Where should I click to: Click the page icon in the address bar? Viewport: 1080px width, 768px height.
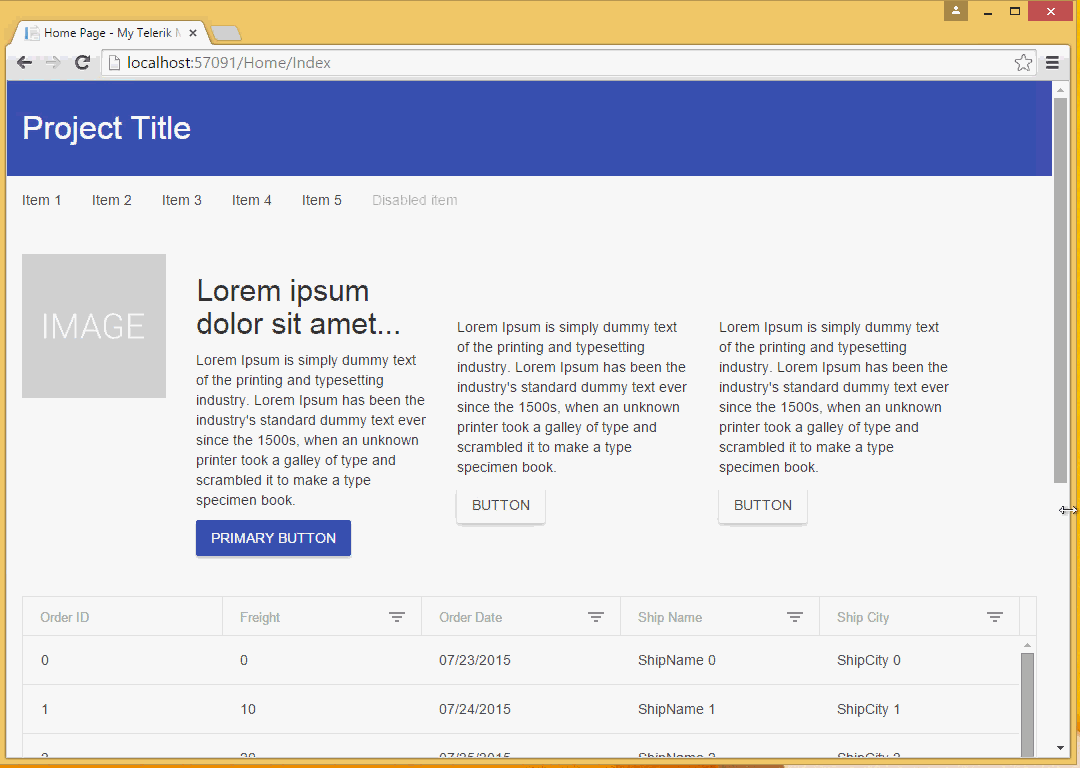(x=113, y=62)
